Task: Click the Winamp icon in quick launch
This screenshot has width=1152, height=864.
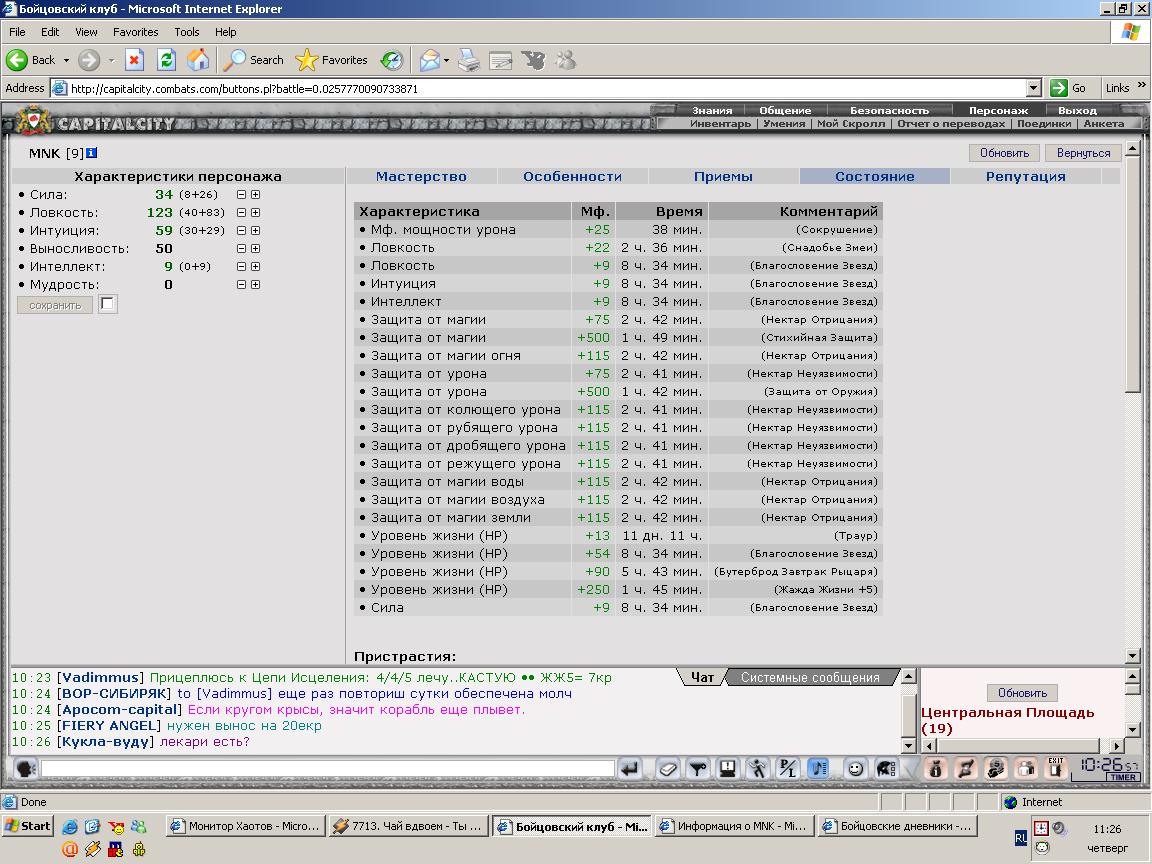Action: 93,849
